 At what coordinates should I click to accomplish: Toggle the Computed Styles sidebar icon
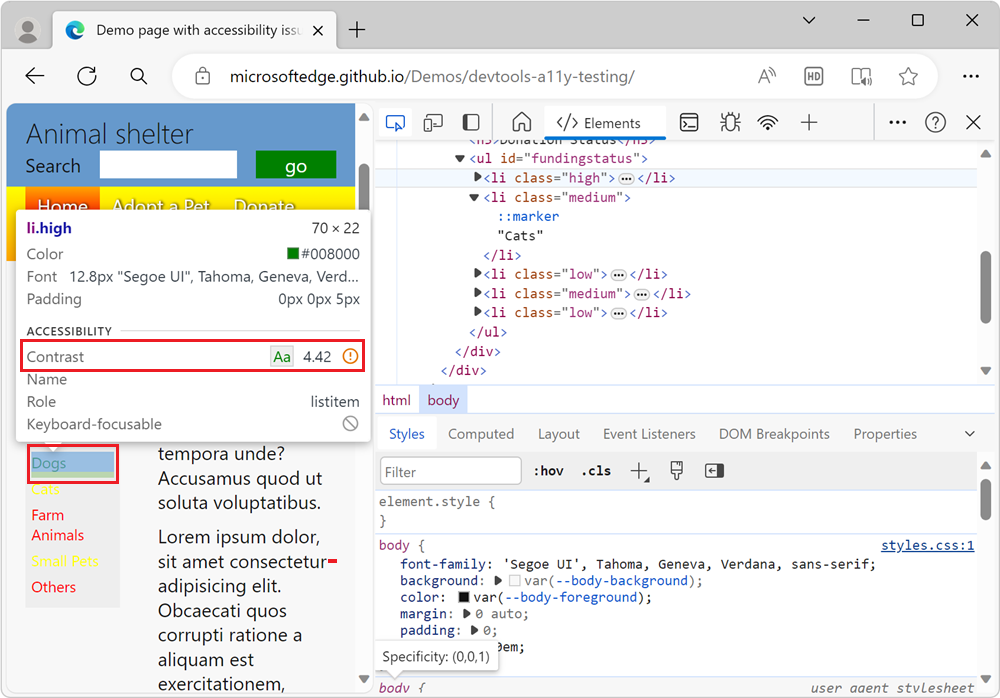point(713,470)
